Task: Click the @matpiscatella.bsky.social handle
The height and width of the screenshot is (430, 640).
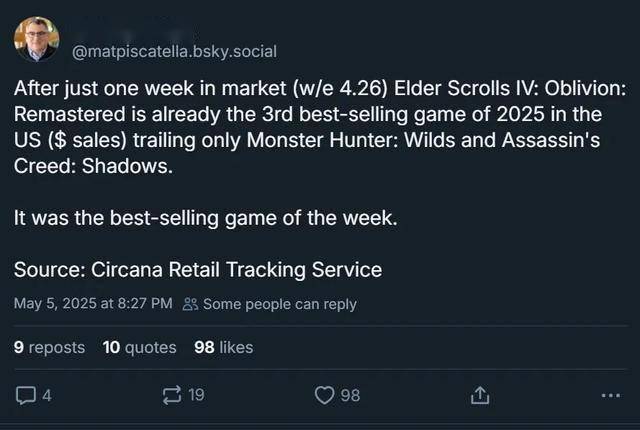Action: tap(175, 51)
